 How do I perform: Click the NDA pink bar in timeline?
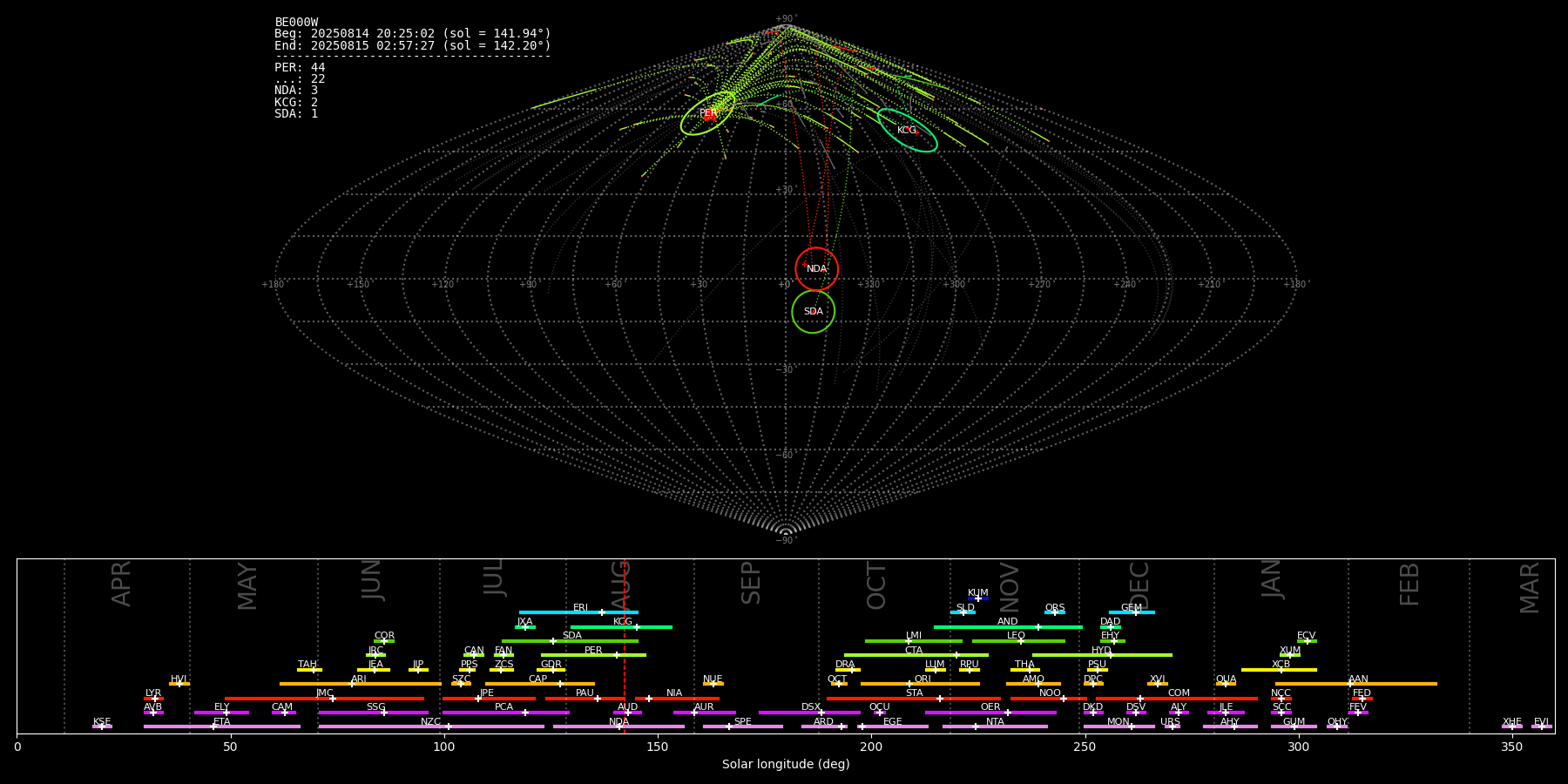pyautogui.click(x=618, y=727)
